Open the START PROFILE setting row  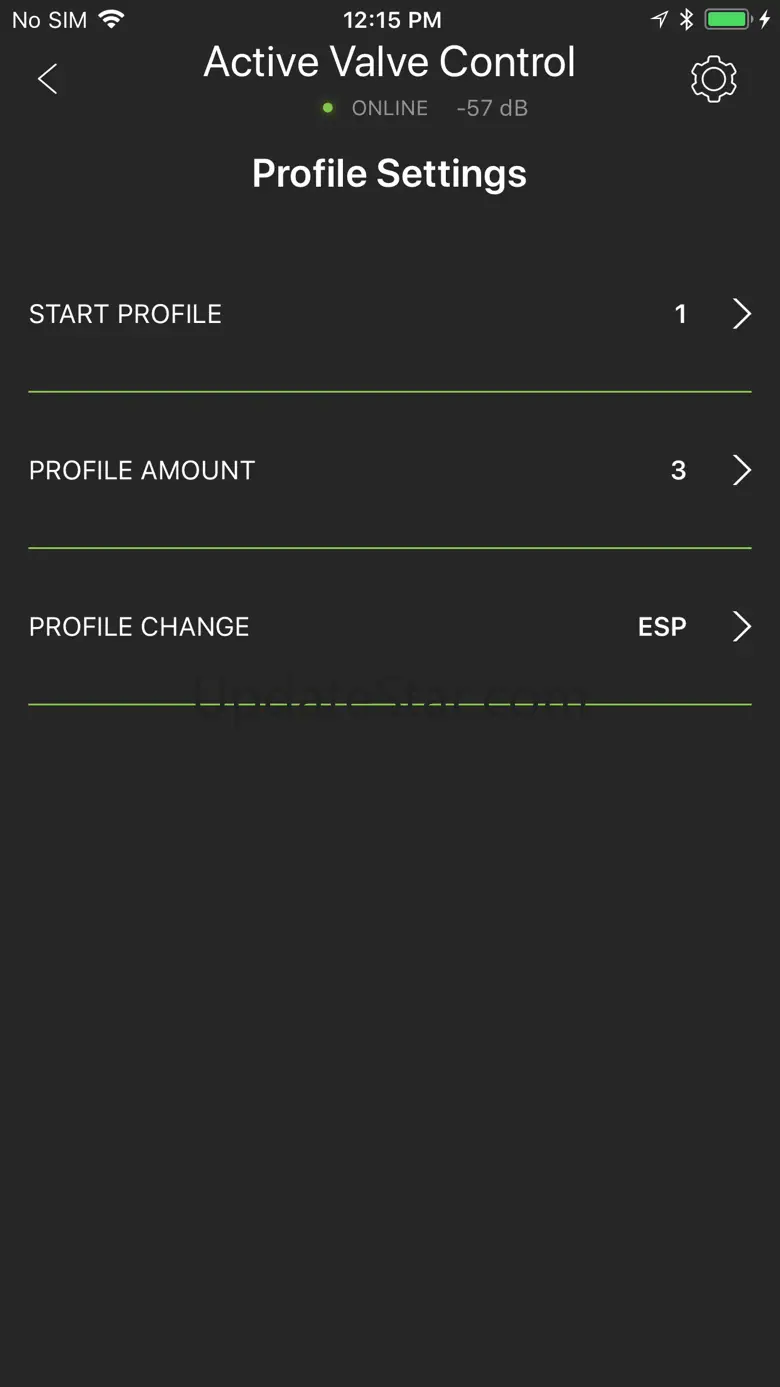coord(125,314)
